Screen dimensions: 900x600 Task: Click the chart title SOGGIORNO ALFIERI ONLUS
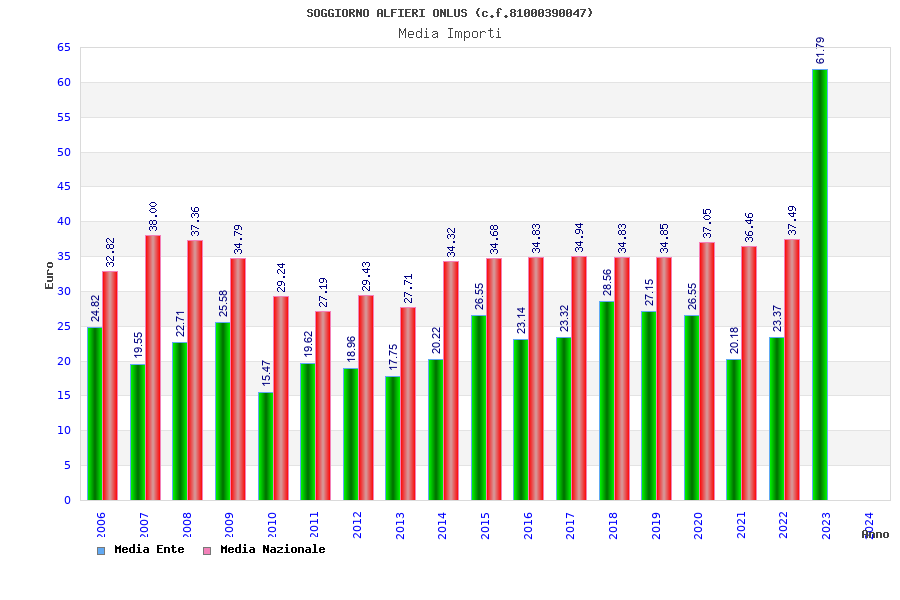pyautogui.click(x=449, y=13)
